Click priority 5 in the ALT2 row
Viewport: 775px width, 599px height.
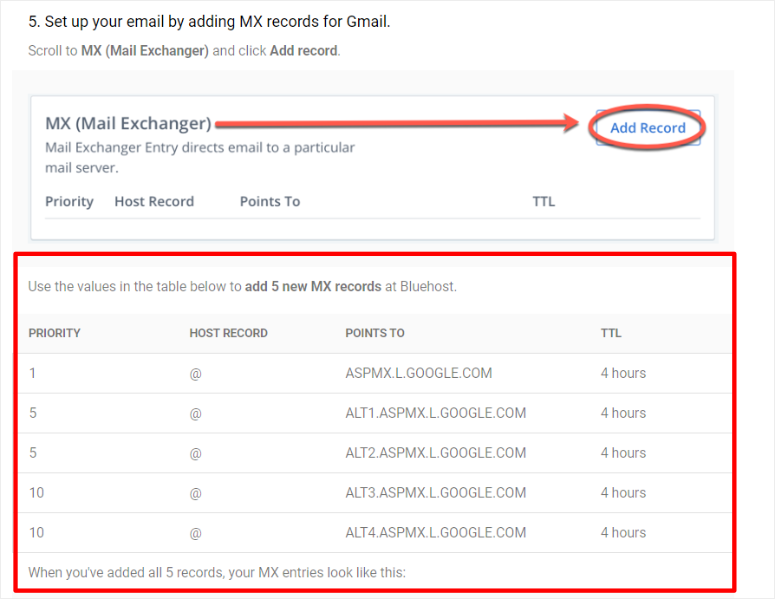click(x=33, y=453)
